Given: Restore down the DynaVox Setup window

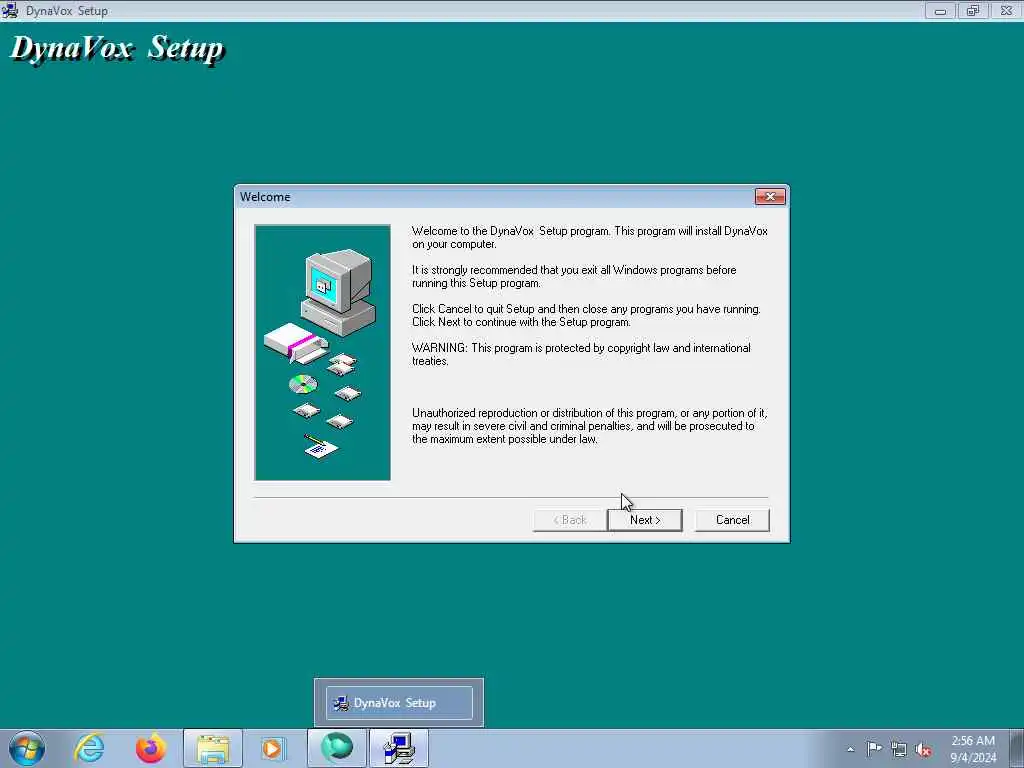Looking at the screenshot, I should (x=972, y=10).
